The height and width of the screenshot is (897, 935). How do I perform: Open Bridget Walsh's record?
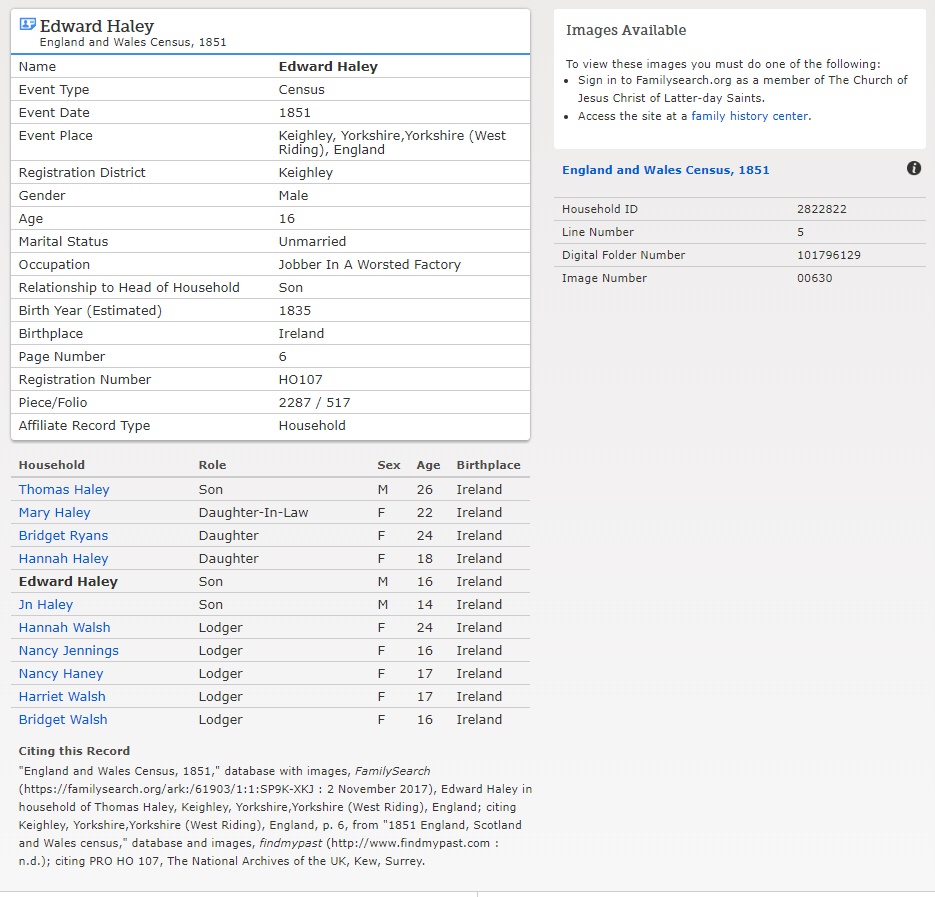63,720
